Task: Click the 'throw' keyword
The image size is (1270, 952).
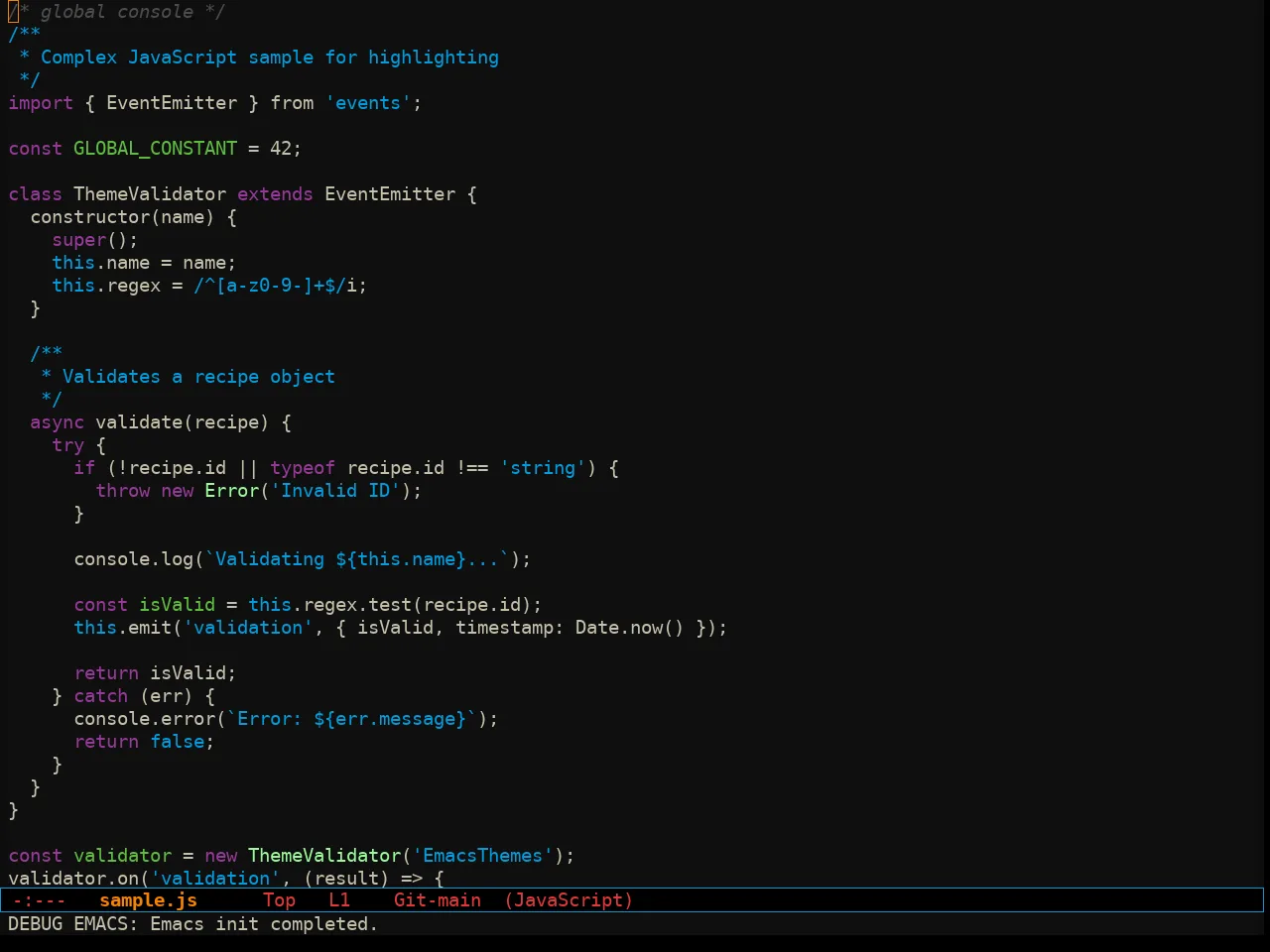Action: pyautogui.click(x=122, y=491)
